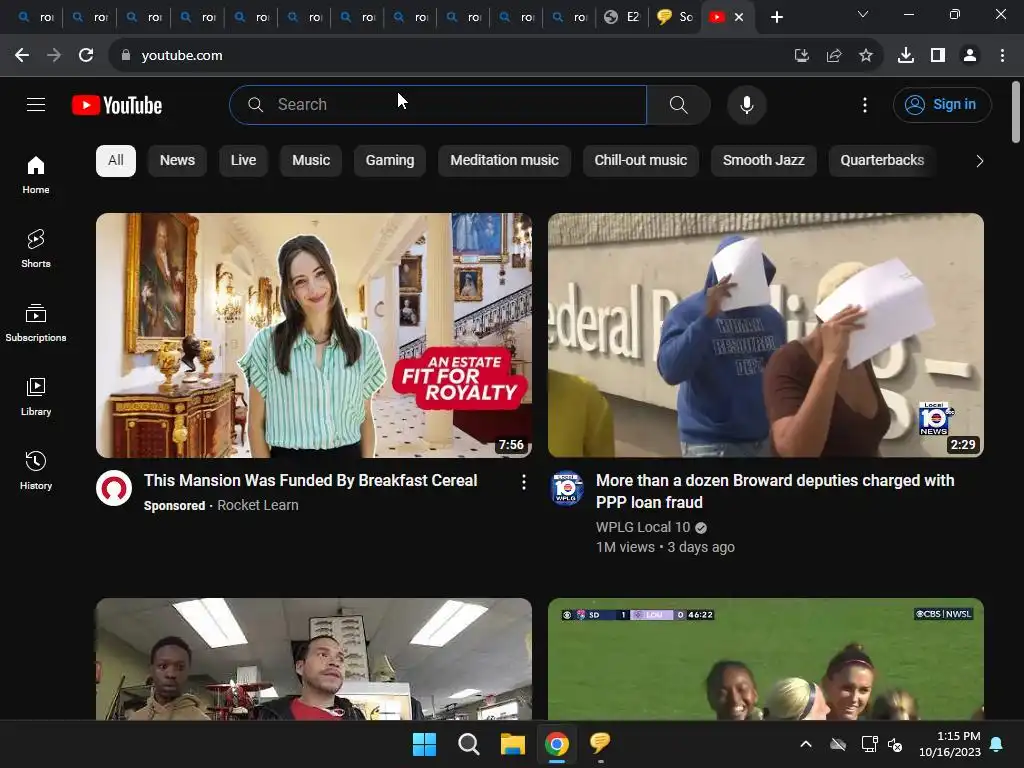Open the store interior video thumbnail
The height and width of the screenshot is (768, 1024).
(x=313, y=659)
